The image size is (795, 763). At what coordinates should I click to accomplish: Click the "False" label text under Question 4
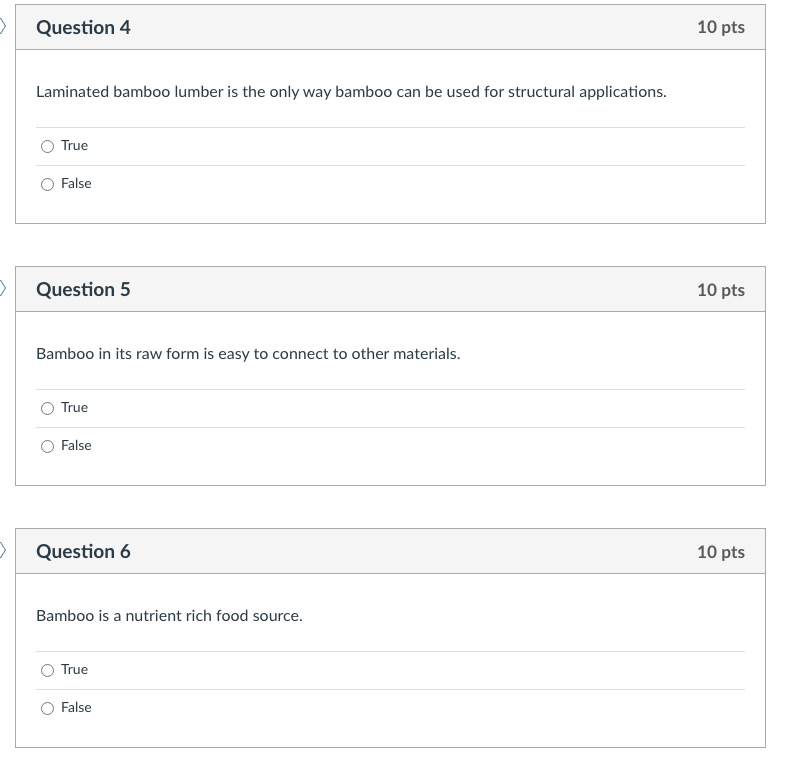click(76, 184)
